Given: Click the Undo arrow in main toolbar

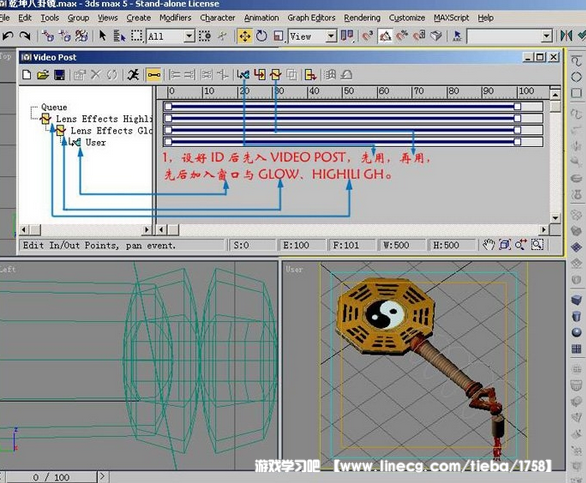Looking at the screenshot, I should coord(8,36).
